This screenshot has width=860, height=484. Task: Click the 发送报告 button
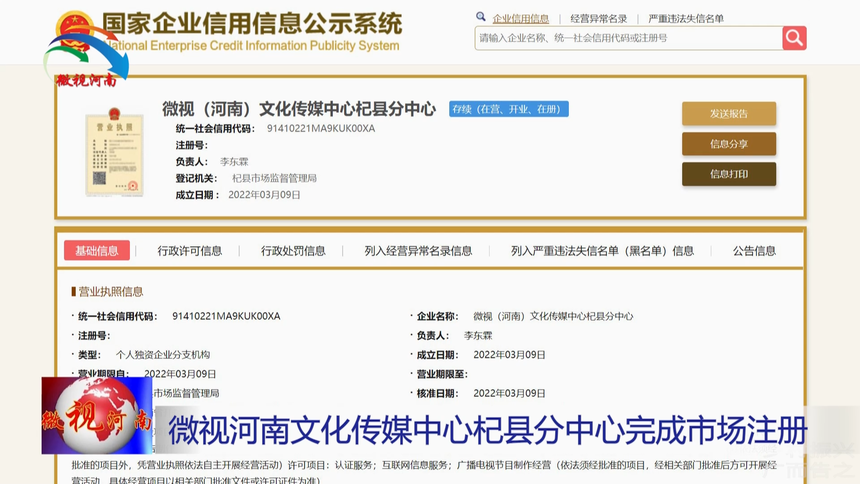[729, 114]
